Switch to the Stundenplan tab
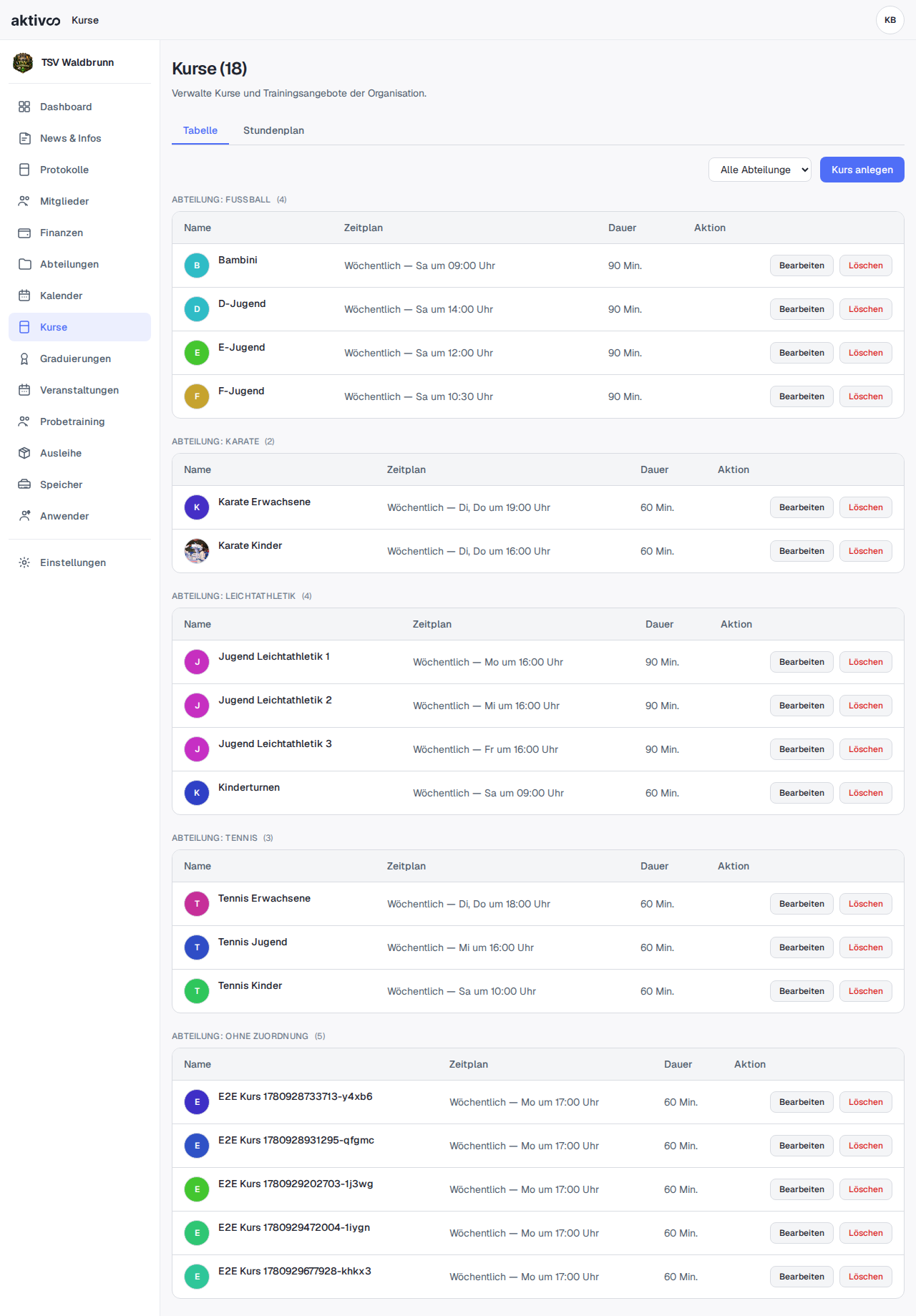The height and width of the screenshot is (1316, 916). pyautogui.click(x=273, y=130)
